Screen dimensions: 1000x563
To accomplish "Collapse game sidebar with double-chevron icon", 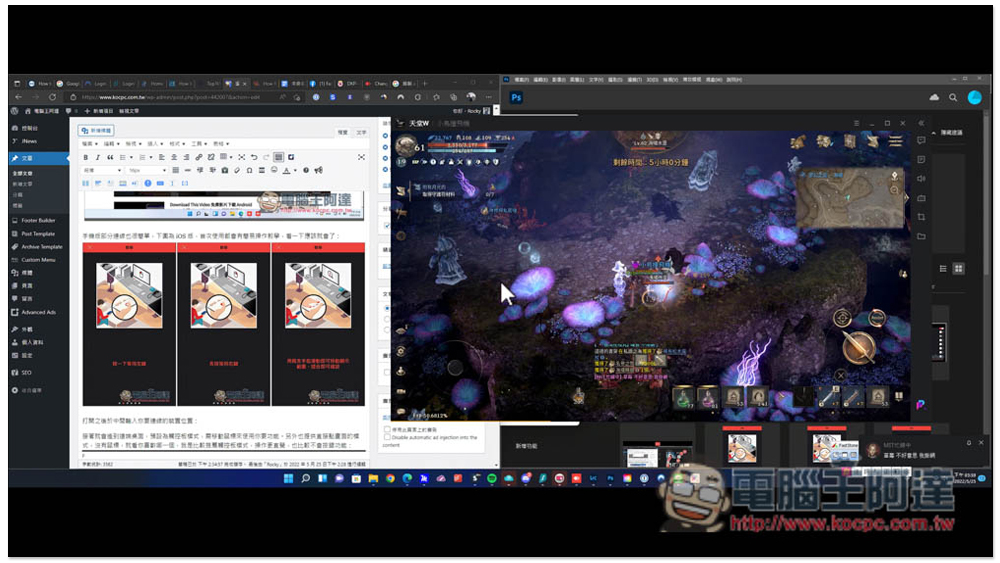I will [x=921, y=123].
